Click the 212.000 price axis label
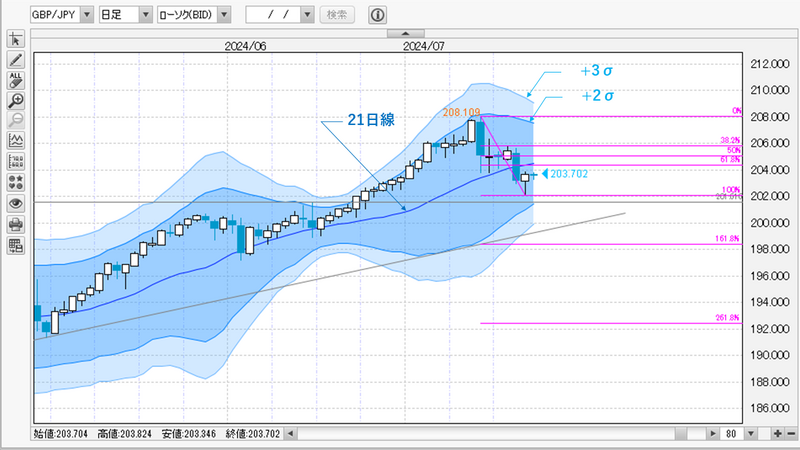The image size is (800, 450). (x=769, y=64)
